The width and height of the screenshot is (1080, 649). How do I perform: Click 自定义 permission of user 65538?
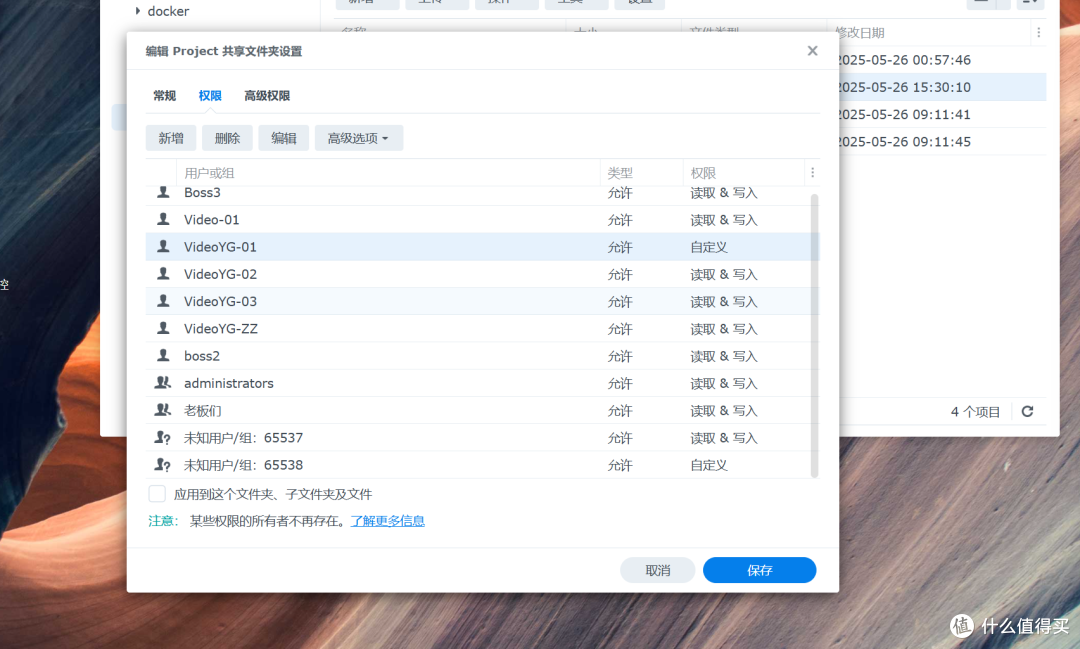(709, 465)
